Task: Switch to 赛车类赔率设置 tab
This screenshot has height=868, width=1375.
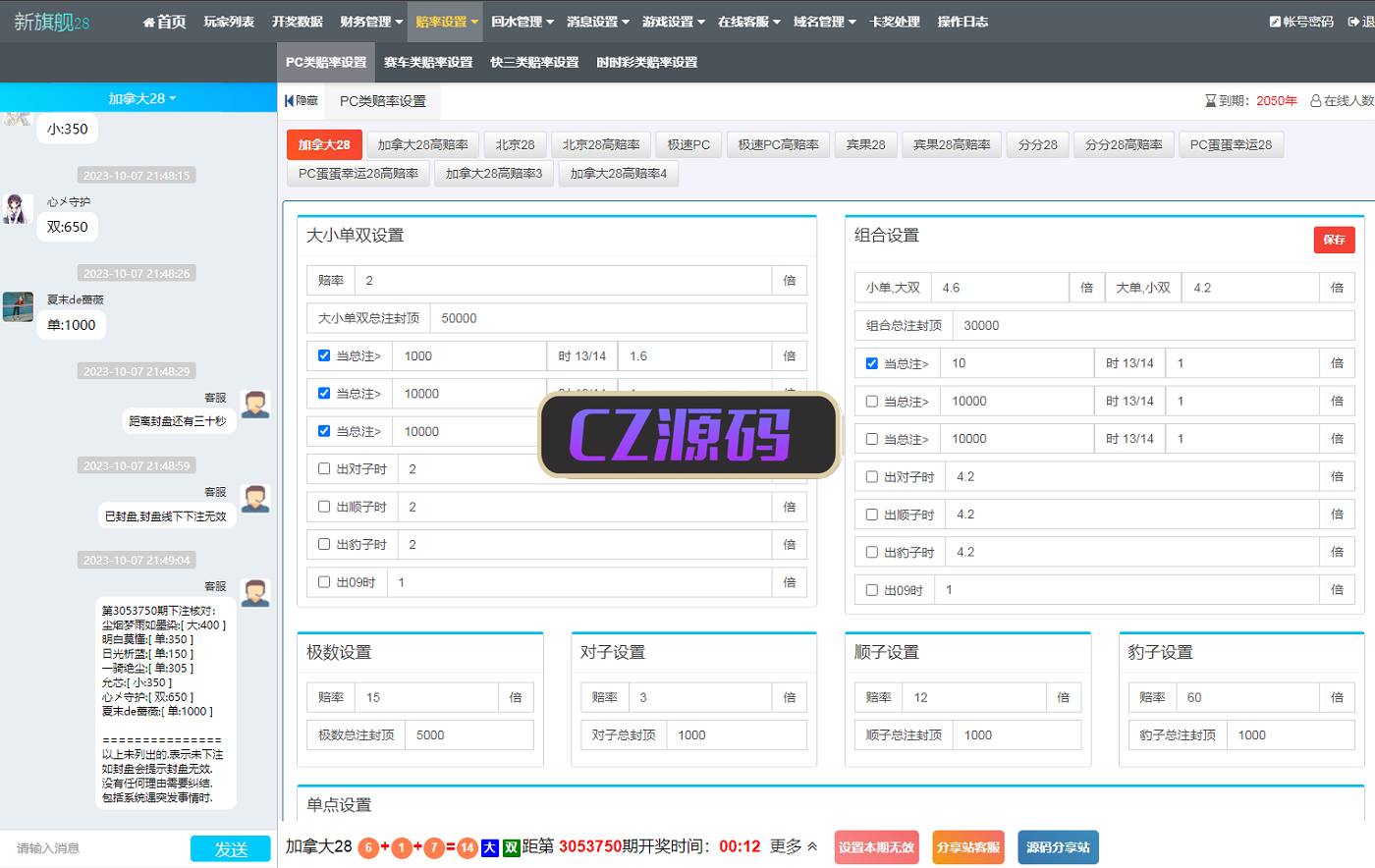Action: (x=428, y=62)
